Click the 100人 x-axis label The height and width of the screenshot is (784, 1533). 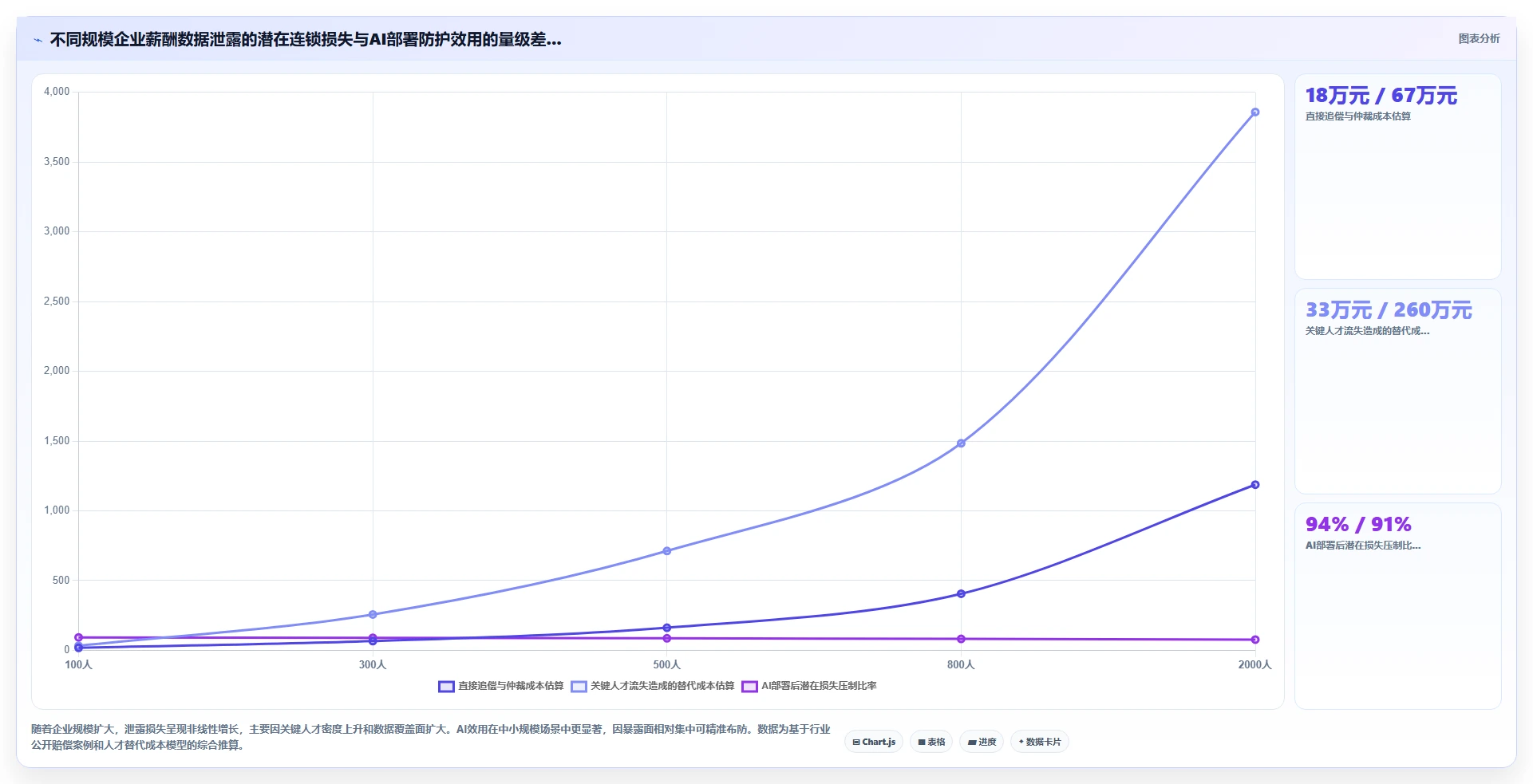[78, 664]
